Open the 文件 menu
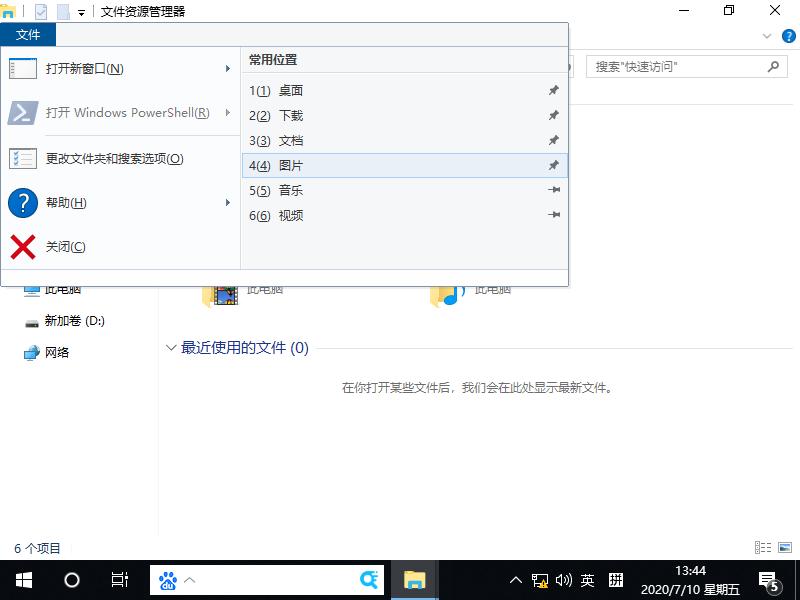 [29, 34]
